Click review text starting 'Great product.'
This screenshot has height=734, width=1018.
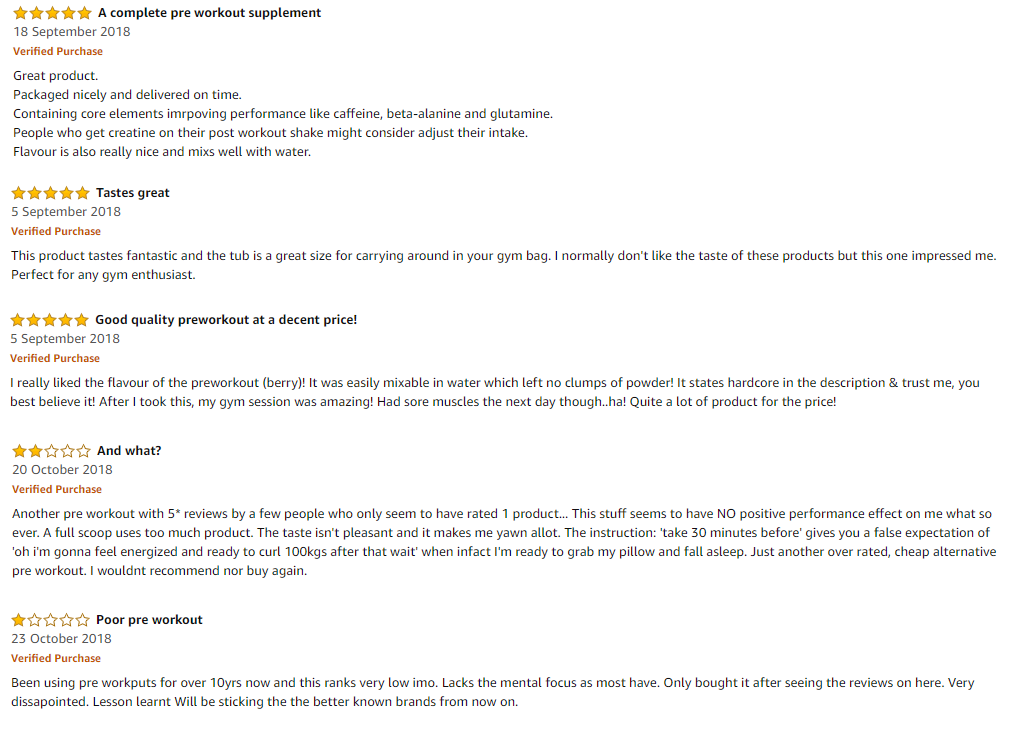coord(283,114)
